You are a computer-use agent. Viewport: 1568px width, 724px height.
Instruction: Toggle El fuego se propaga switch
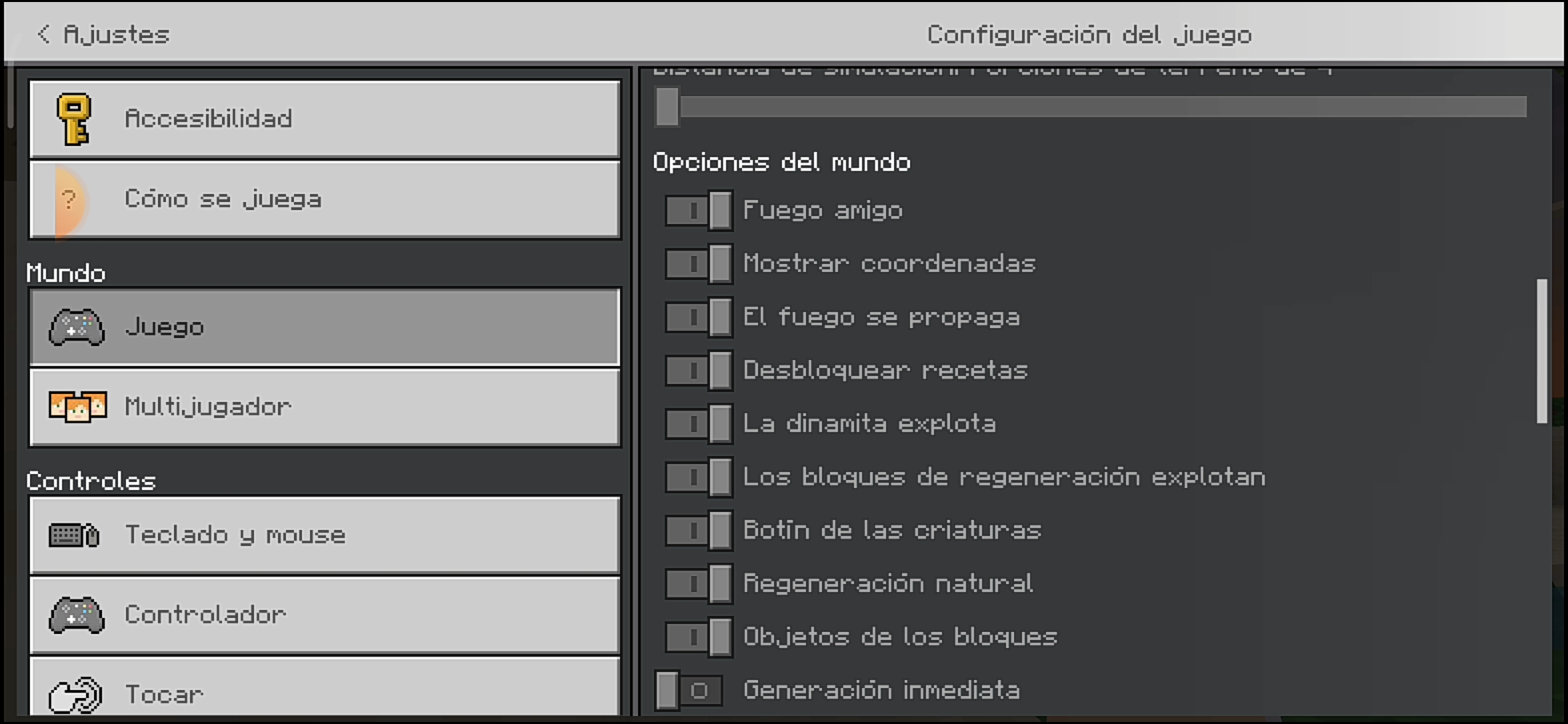(698, 317)
